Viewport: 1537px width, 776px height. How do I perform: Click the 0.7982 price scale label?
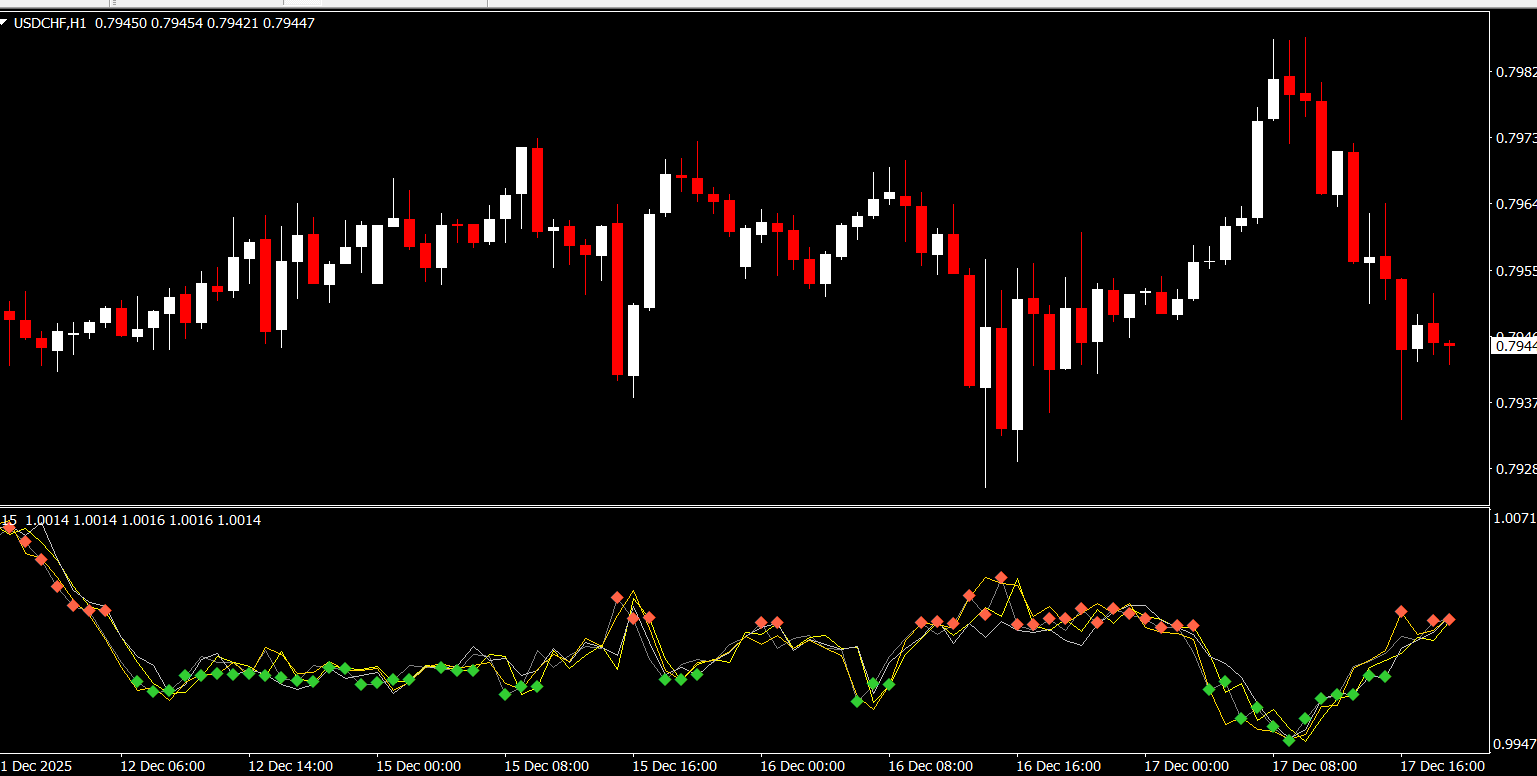pos(1515,72)
